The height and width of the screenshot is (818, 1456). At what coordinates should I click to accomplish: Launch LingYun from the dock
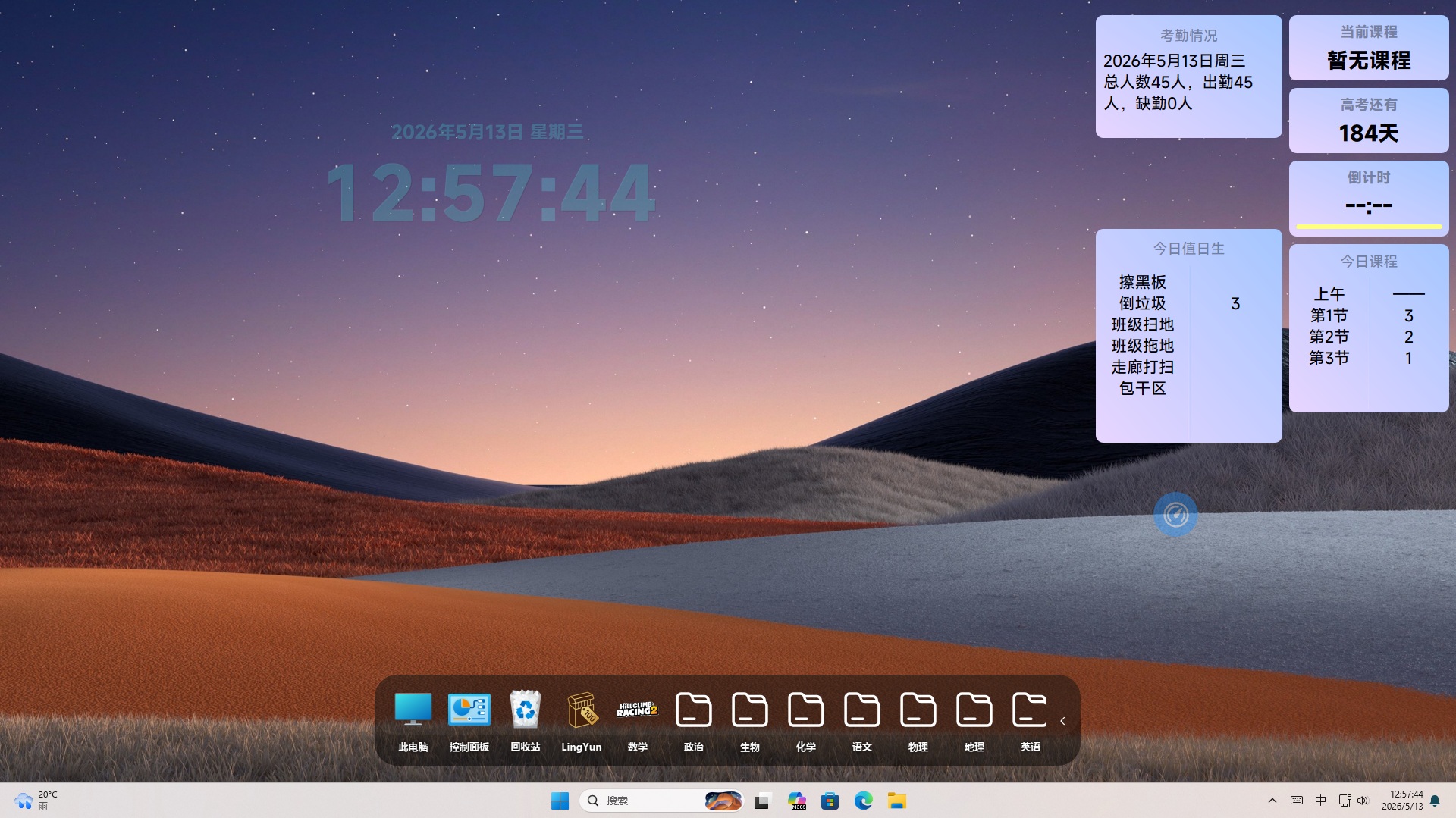[581, 721]
